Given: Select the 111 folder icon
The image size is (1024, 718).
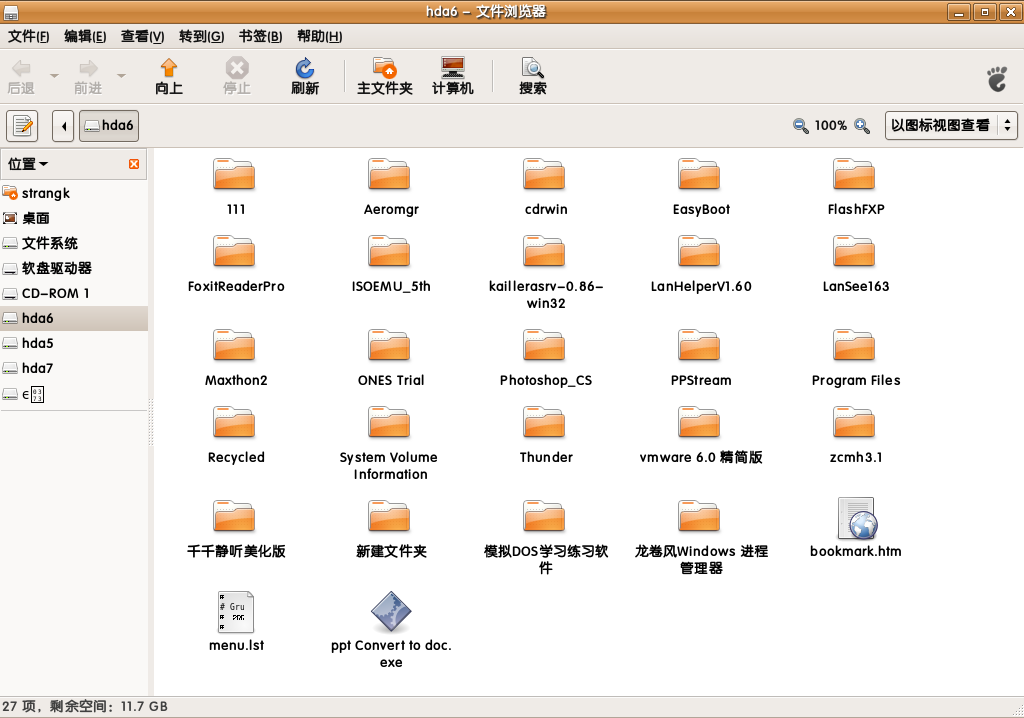Looking at the screenshot, I should (x=234, y=174).
